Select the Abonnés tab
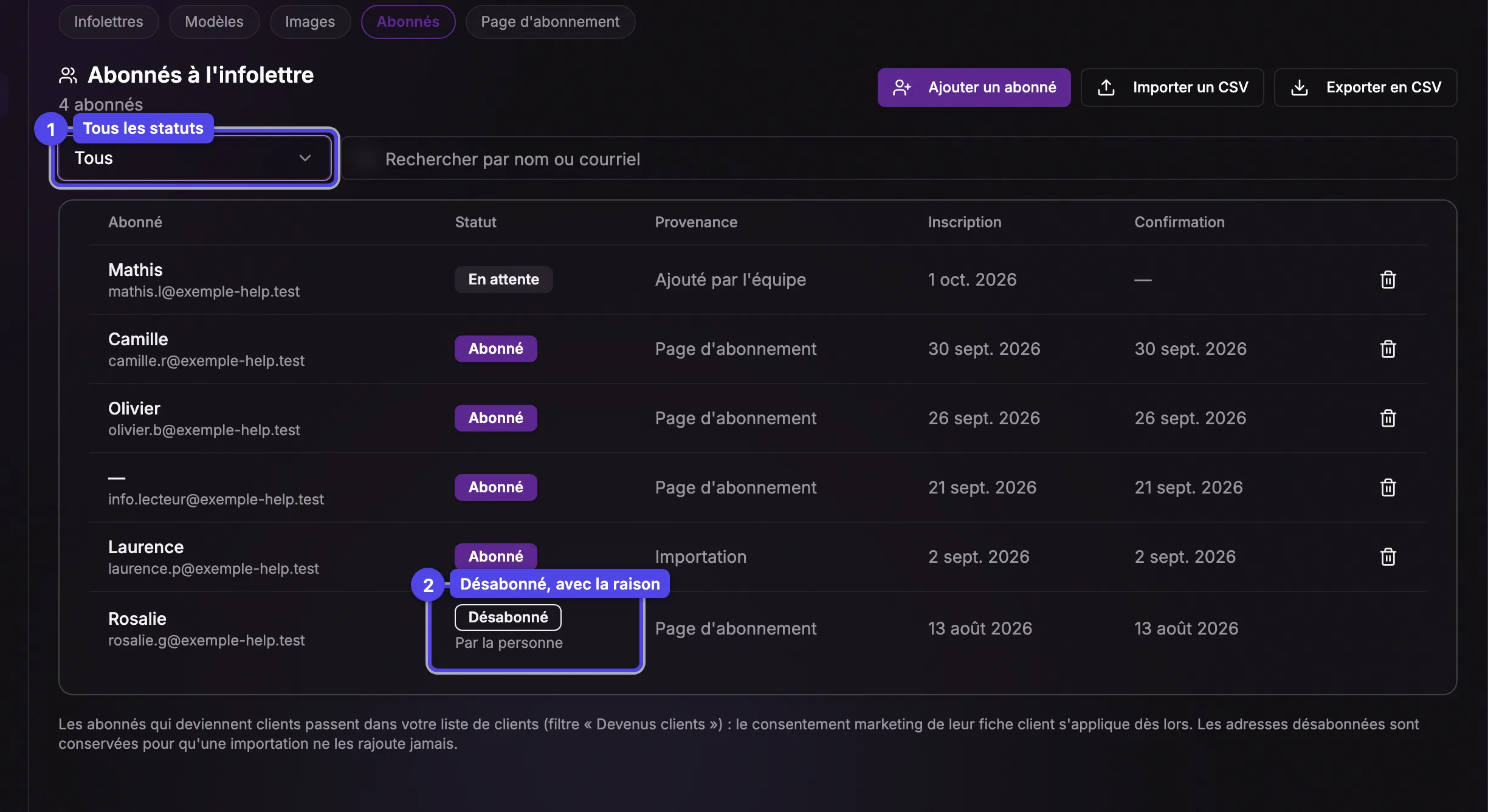 point(408,22)
